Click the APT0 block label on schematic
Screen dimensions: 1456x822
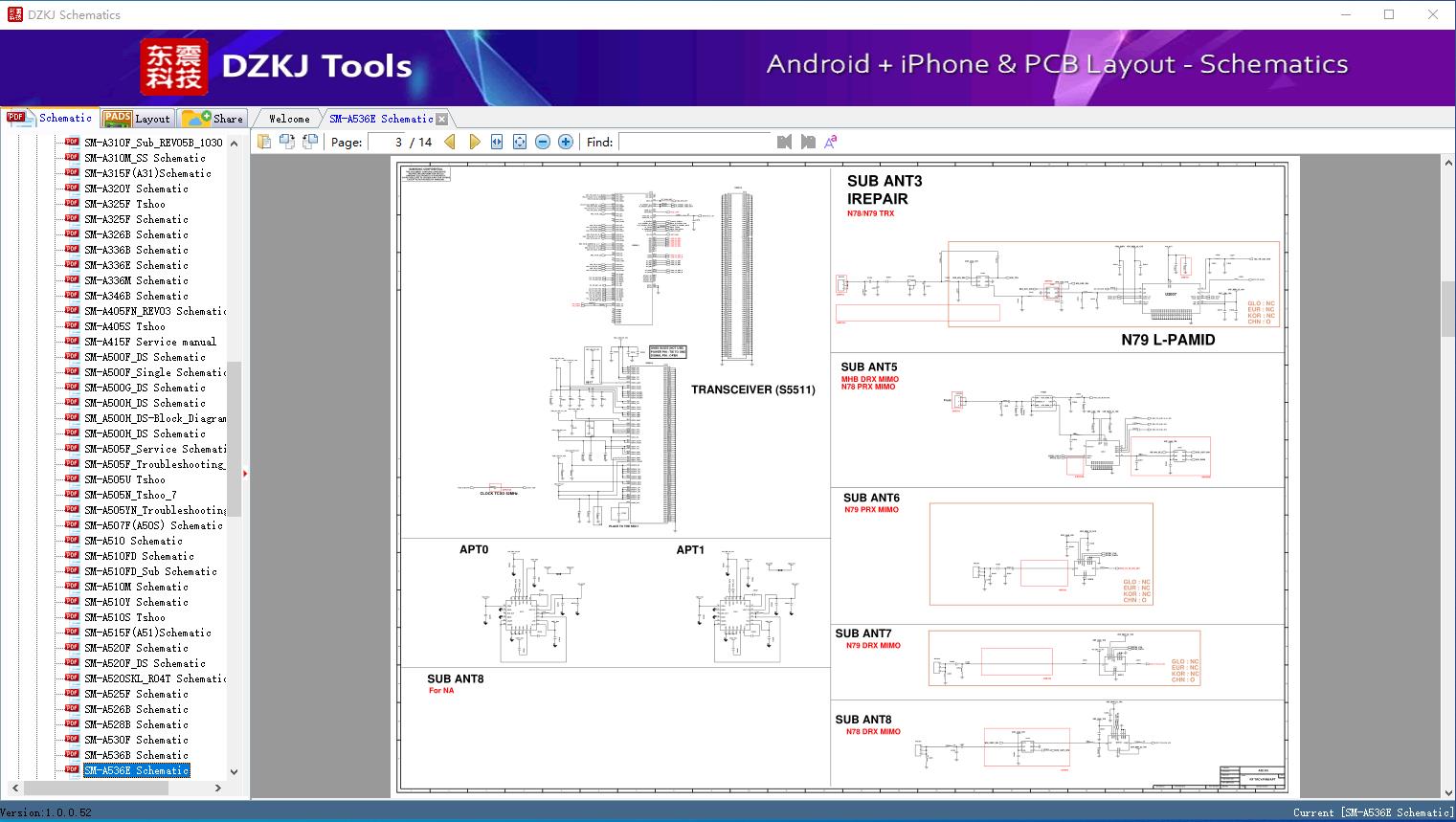(x=474, y=549)
